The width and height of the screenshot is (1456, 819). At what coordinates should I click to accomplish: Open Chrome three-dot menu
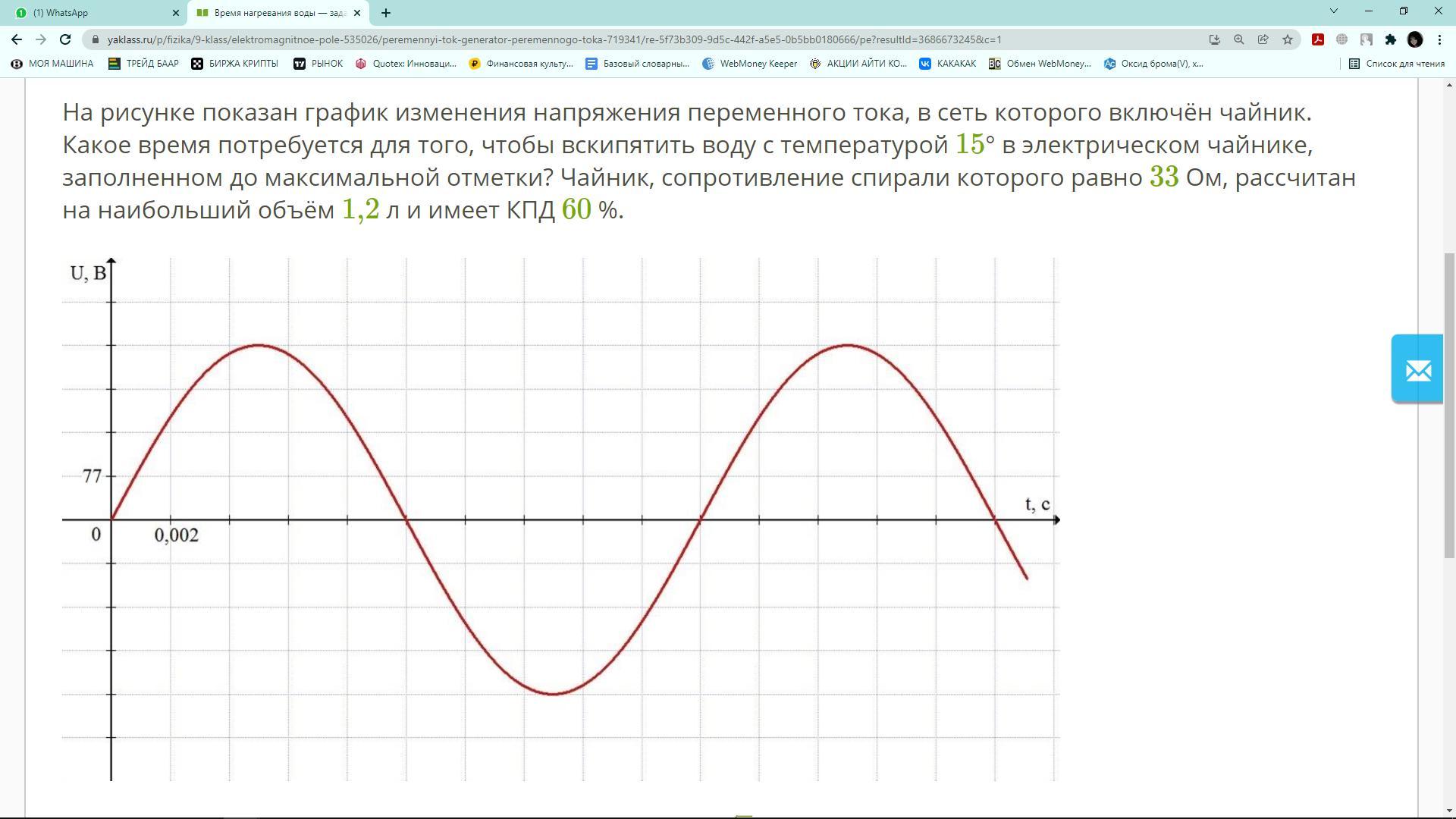click(x=1439, y=39)
